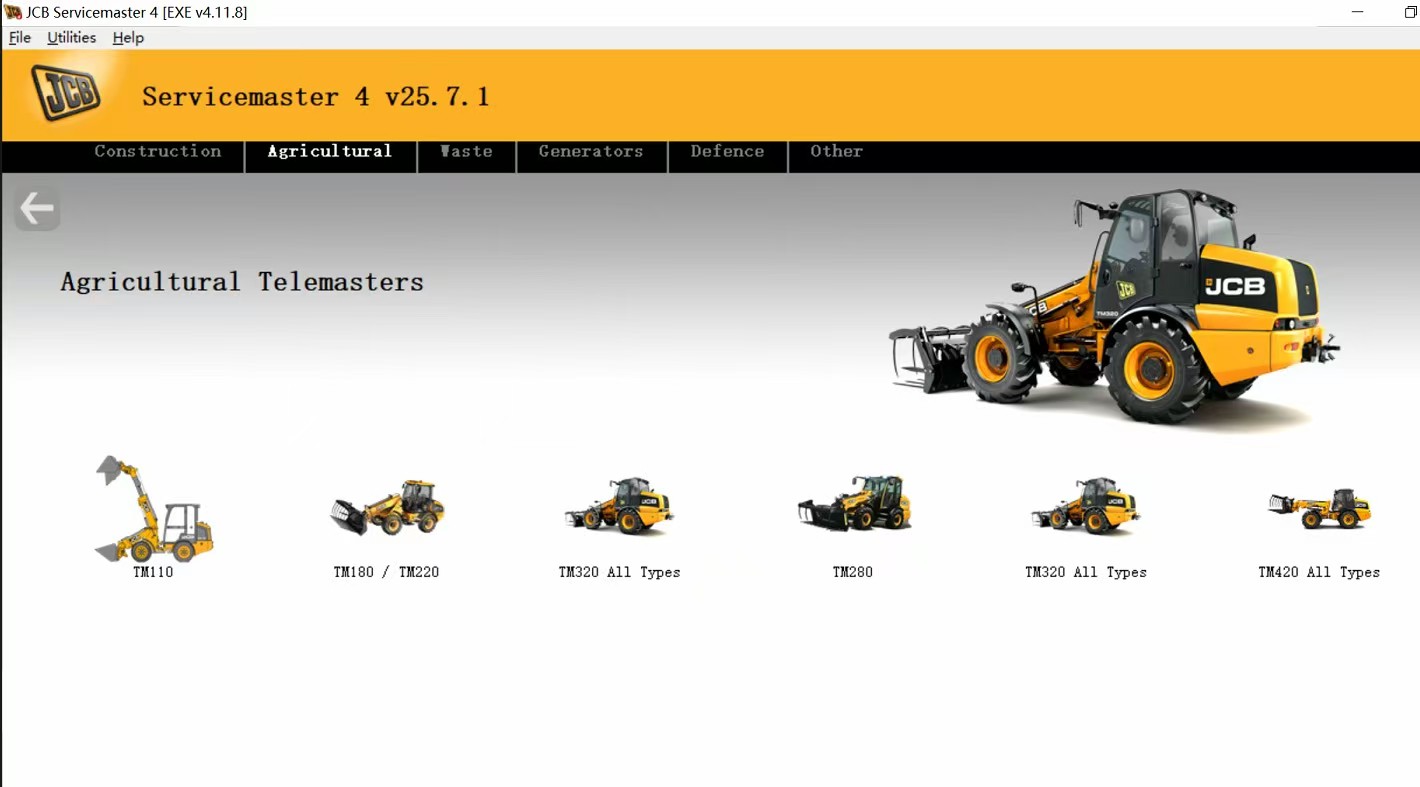Switch to the Waste tab
The width and height of the screenshot is (1420, 787).
(467, 152)
